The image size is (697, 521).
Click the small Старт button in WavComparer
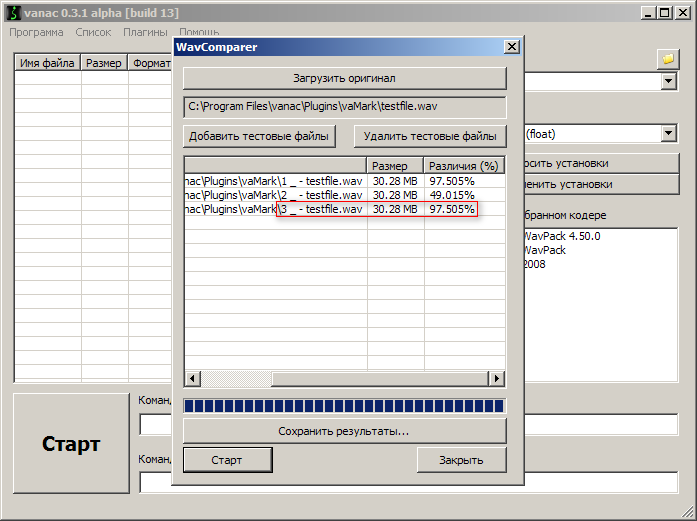click(x=227, y=460)
